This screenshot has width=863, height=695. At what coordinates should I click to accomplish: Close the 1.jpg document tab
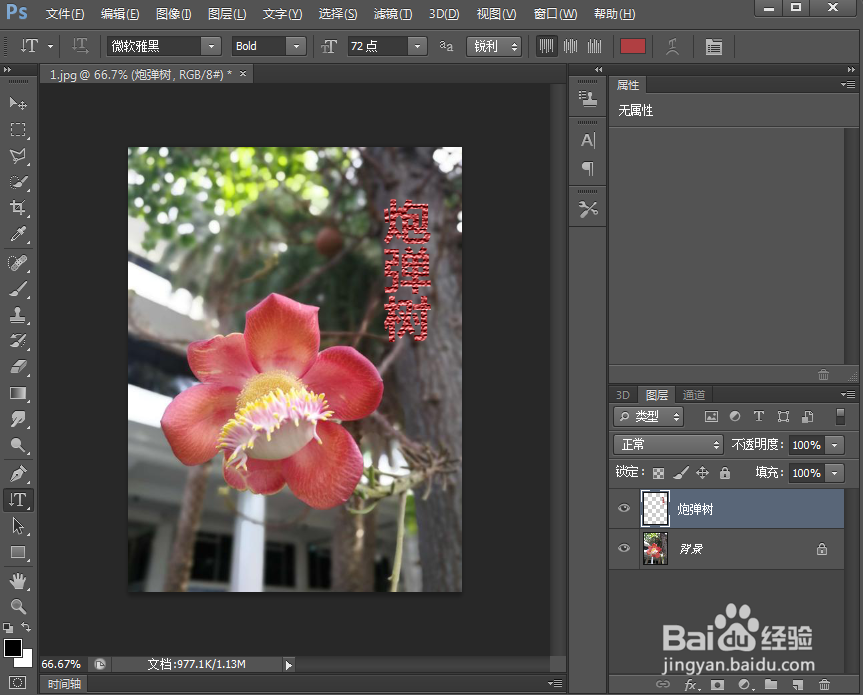(243, 73)
